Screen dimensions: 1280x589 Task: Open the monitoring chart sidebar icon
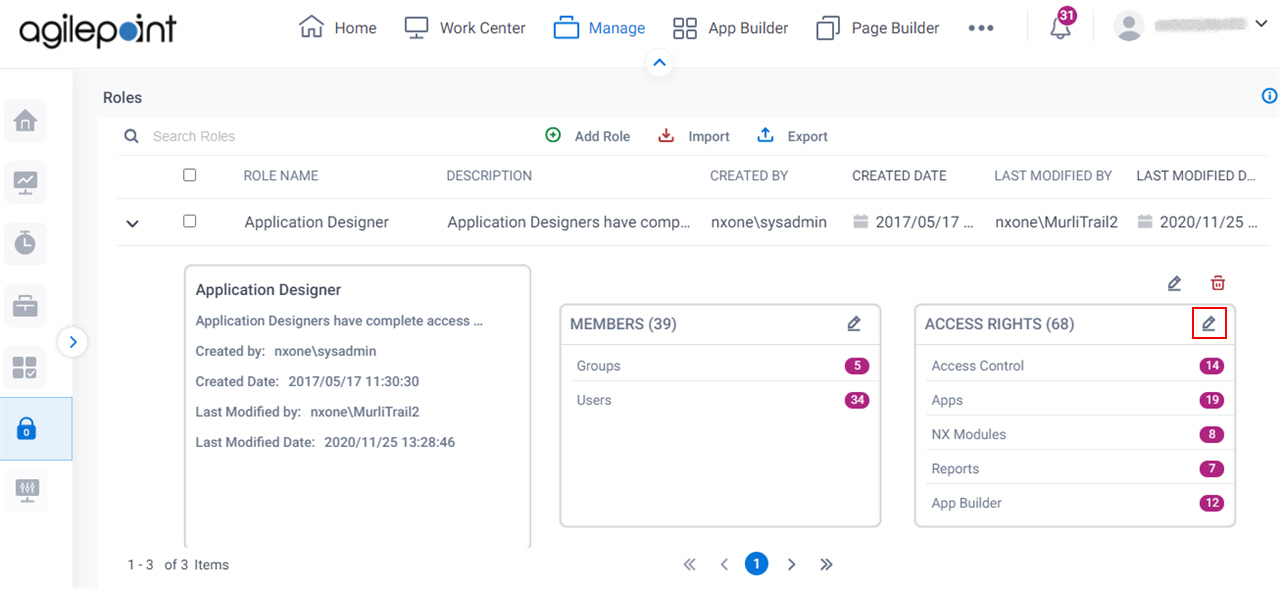click(x=25, y=182)
